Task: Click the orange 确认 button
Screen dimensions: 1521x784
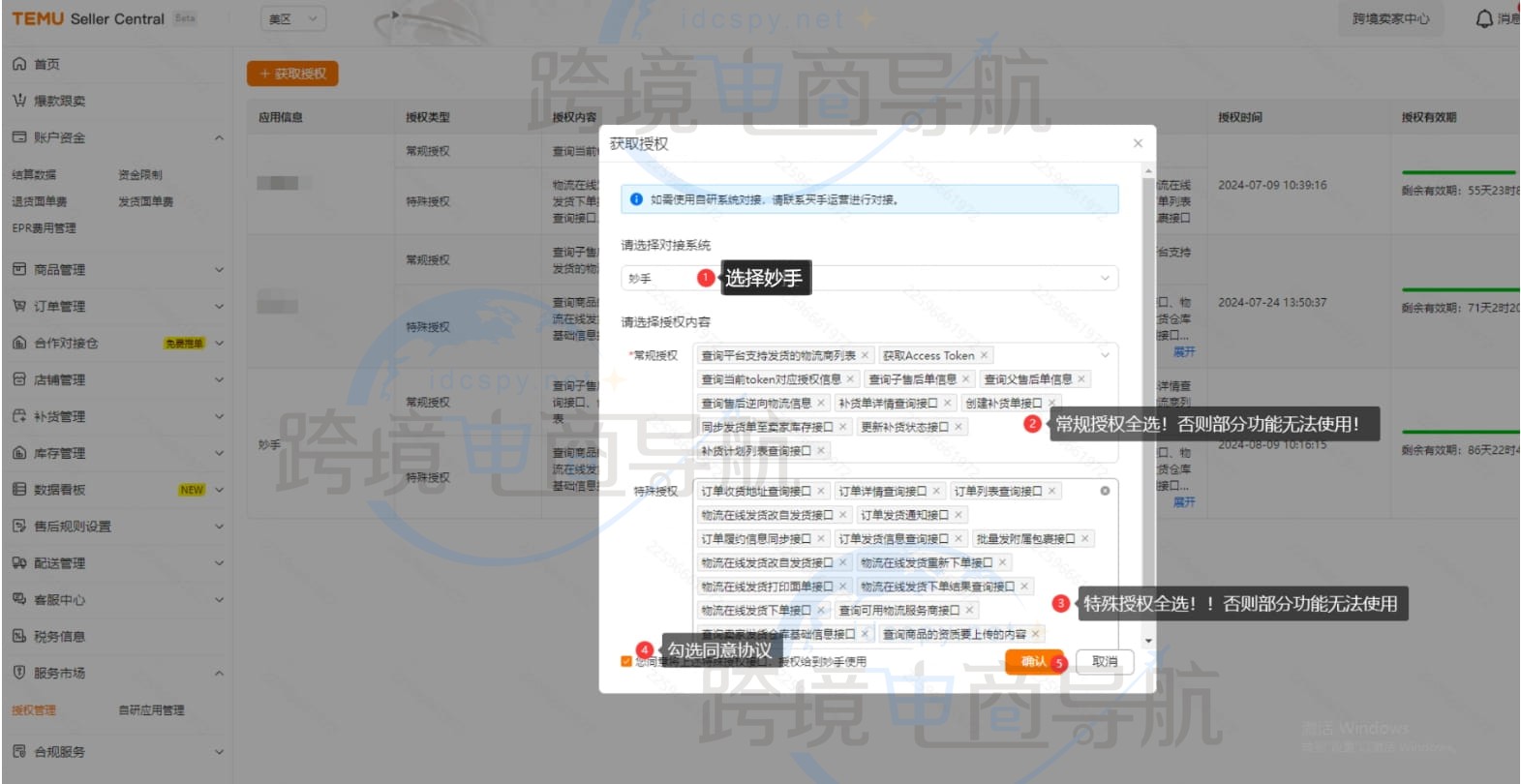Action: click(1034, 661)
